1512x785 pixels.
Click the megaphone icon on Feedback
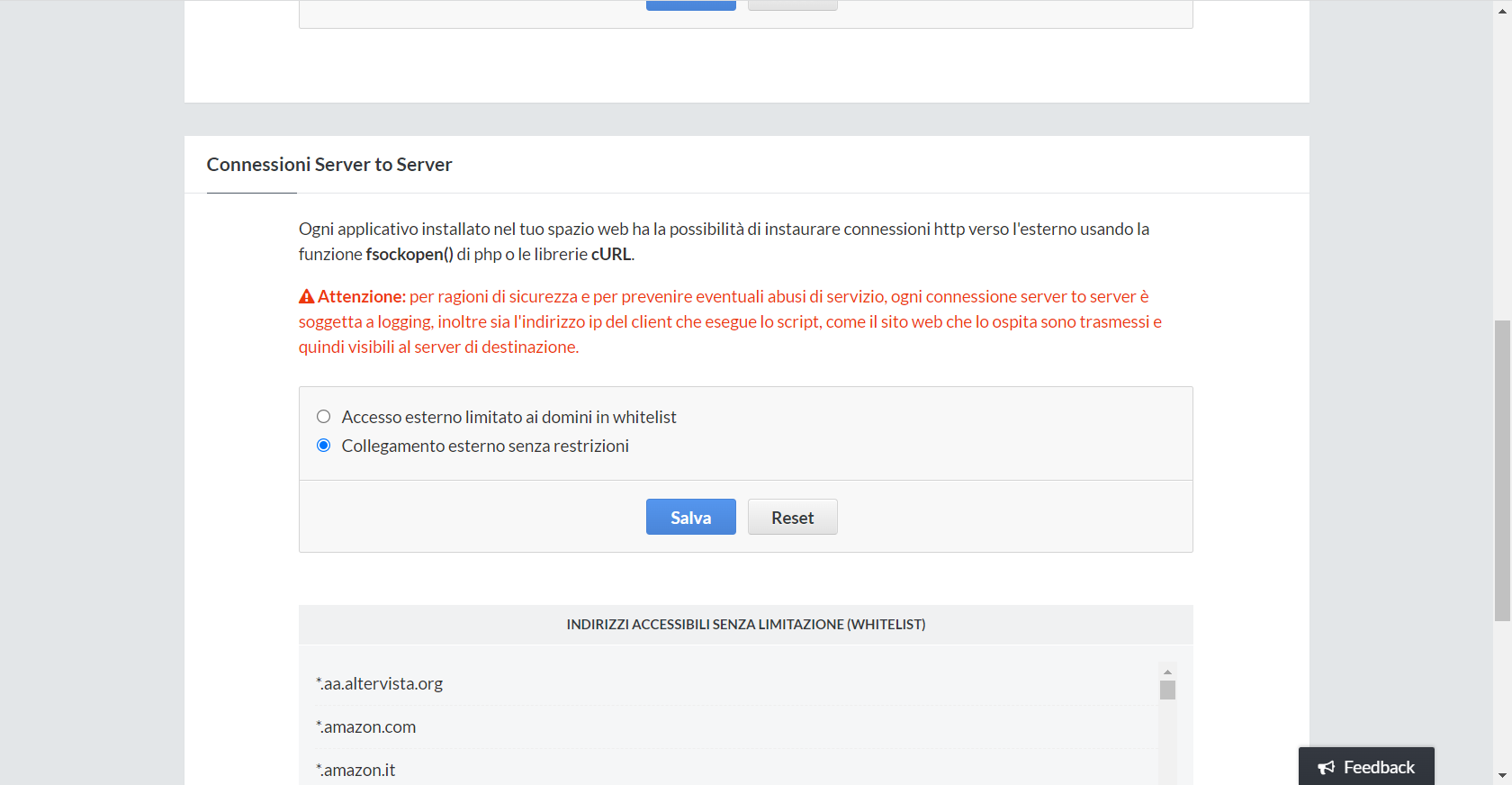click(1326, 767)
